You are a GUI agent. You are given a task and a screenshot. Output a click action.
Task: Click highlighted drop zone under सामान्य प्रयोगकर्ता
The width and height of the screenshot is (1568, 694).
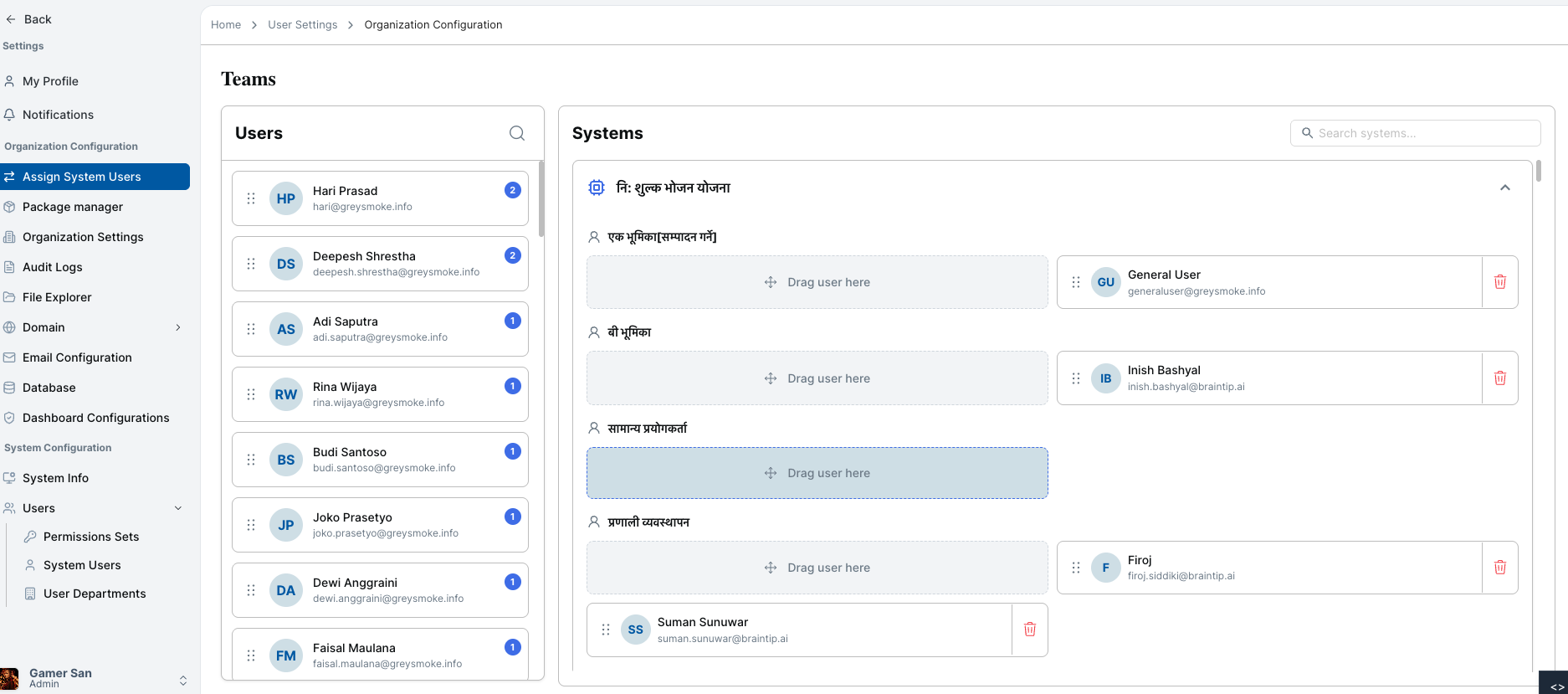(817, 473)
